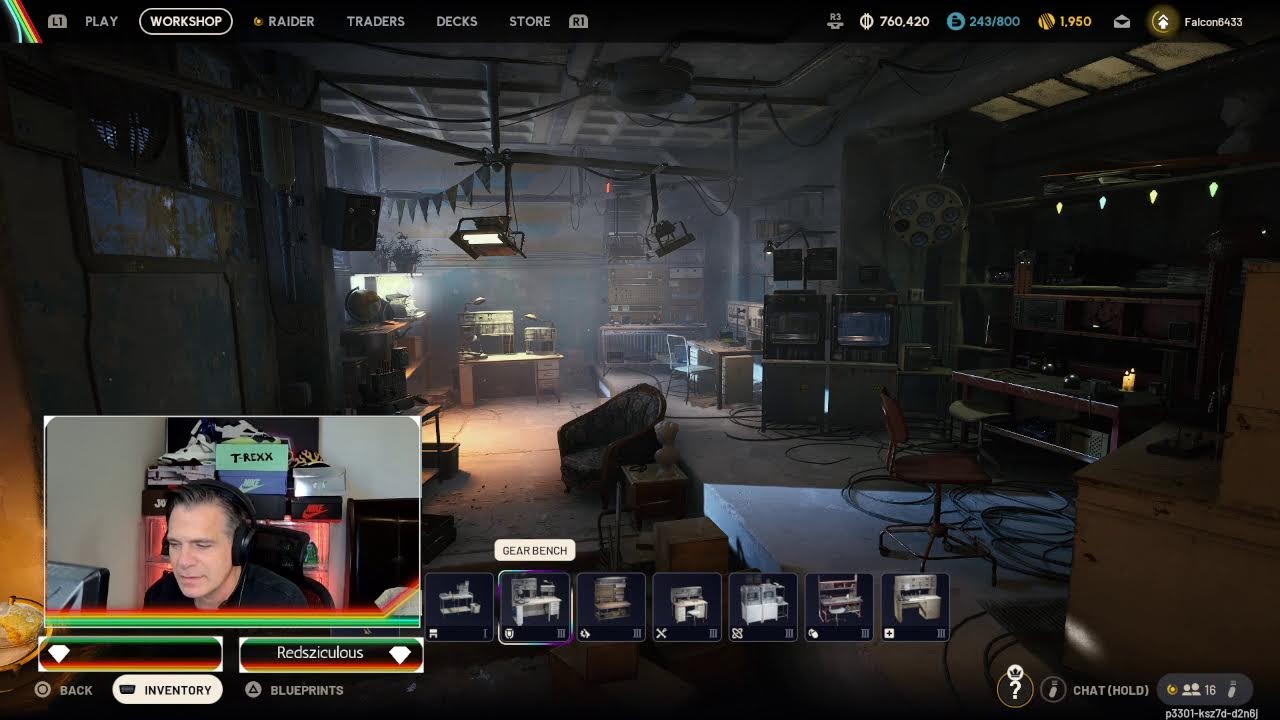Click the stick icon beside CHAT (HOLD)

click(1053, 689)
